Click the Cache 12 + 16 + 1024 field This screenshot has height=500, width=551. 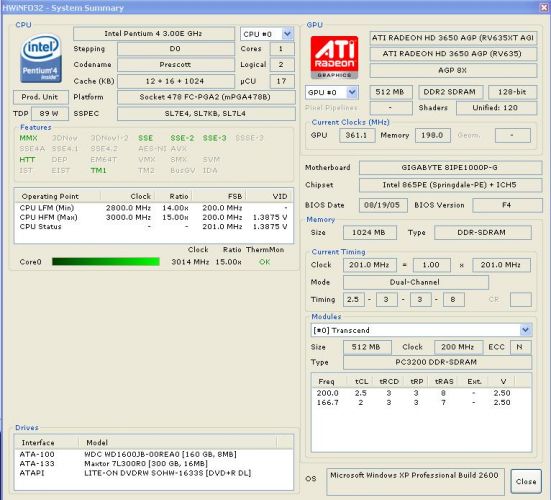click(x=175, y=81)
